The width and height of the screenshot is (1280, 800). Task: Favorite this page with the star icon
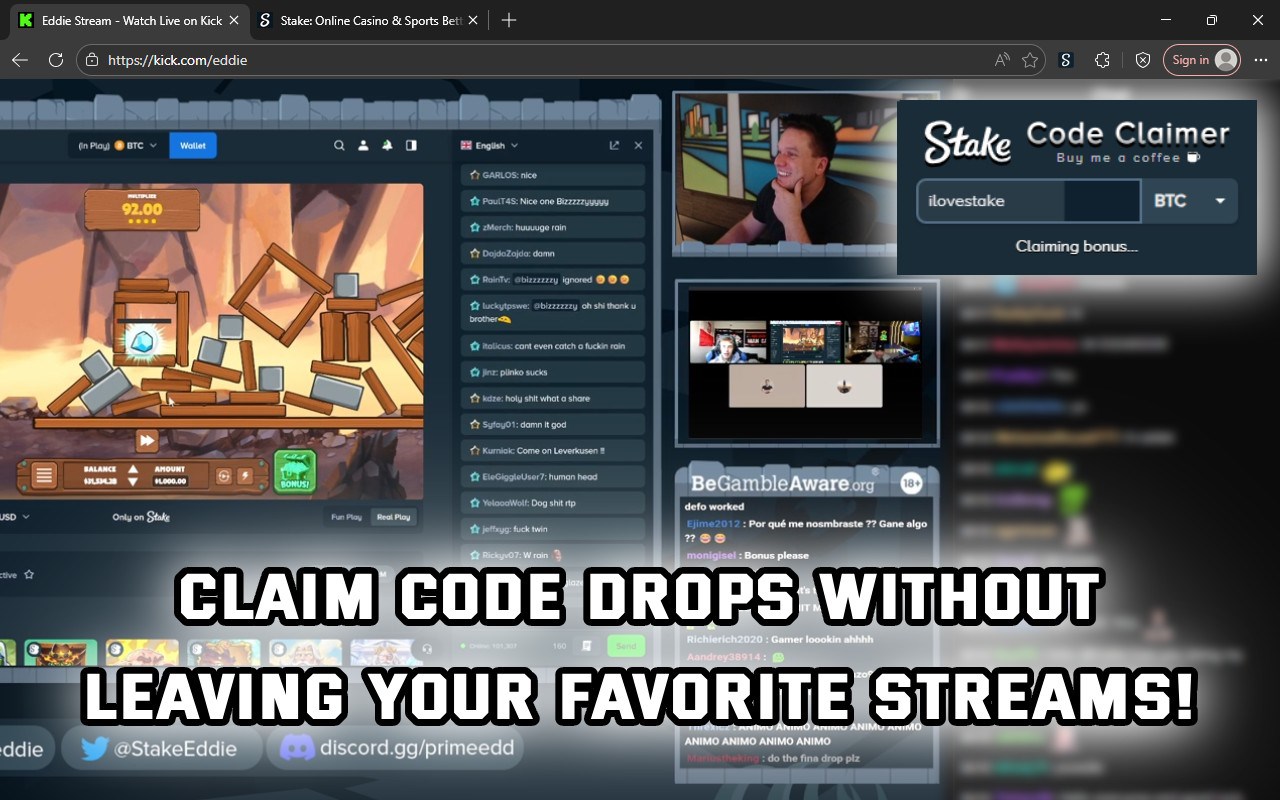click(1030, 60)
